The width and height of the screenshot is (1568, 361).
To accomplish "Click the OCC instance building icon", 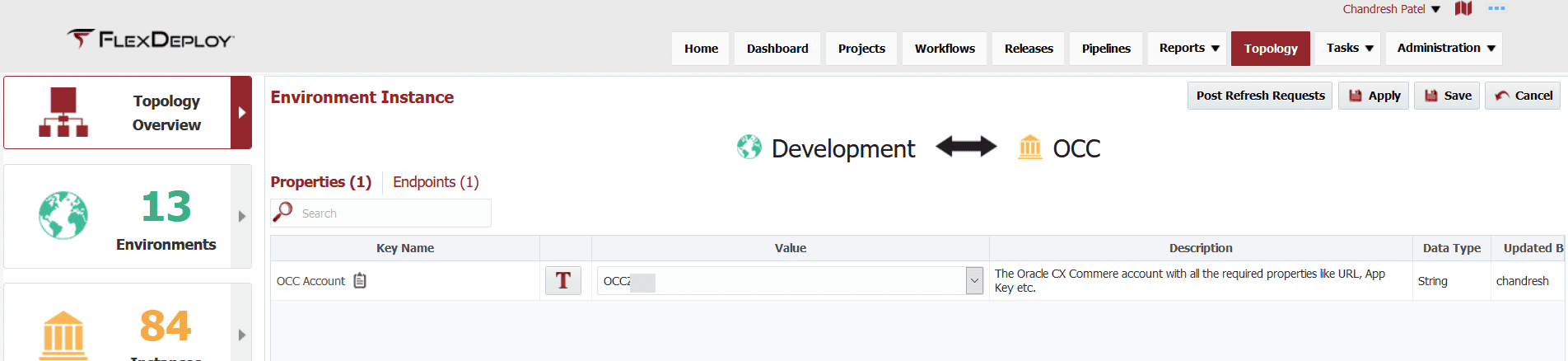I will pos(1030,147).
